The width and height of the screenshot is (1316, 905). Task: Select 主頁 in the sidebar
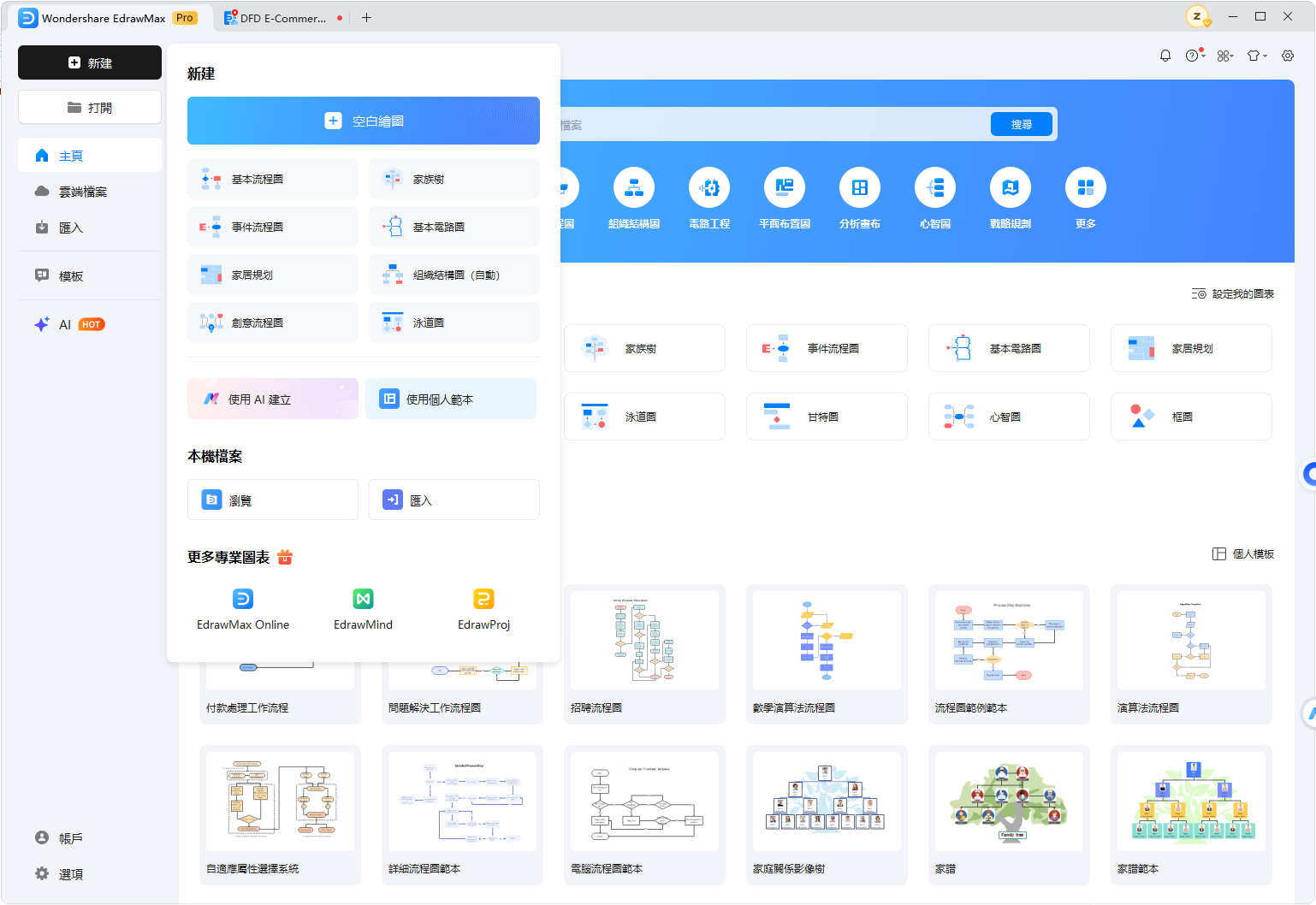coord(90,156)
